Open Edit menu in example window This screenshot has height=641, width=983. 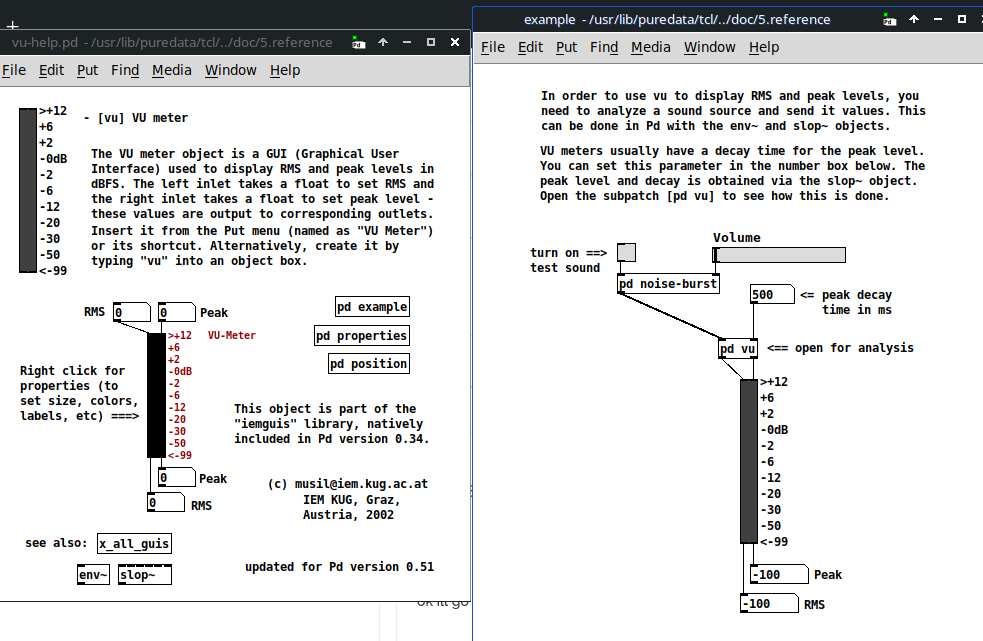point(530,47)
